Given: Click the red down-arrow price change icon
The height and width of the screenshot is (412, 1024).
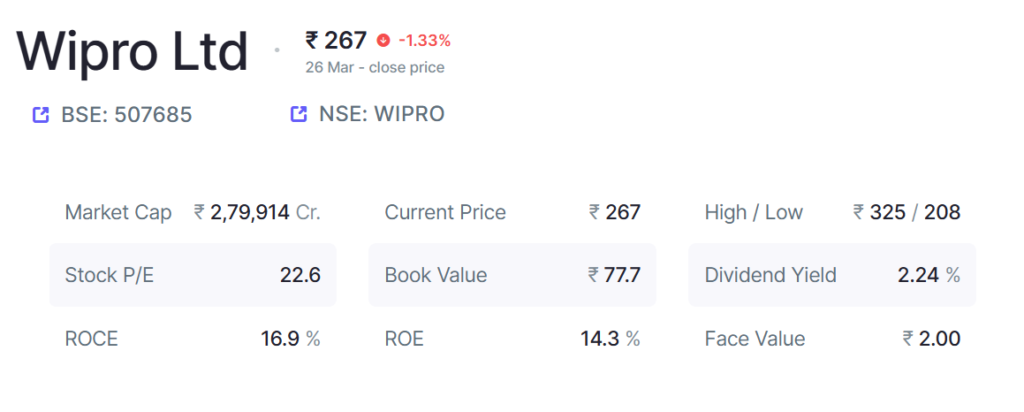Looking at the screenshot, I should coord(383,41).
